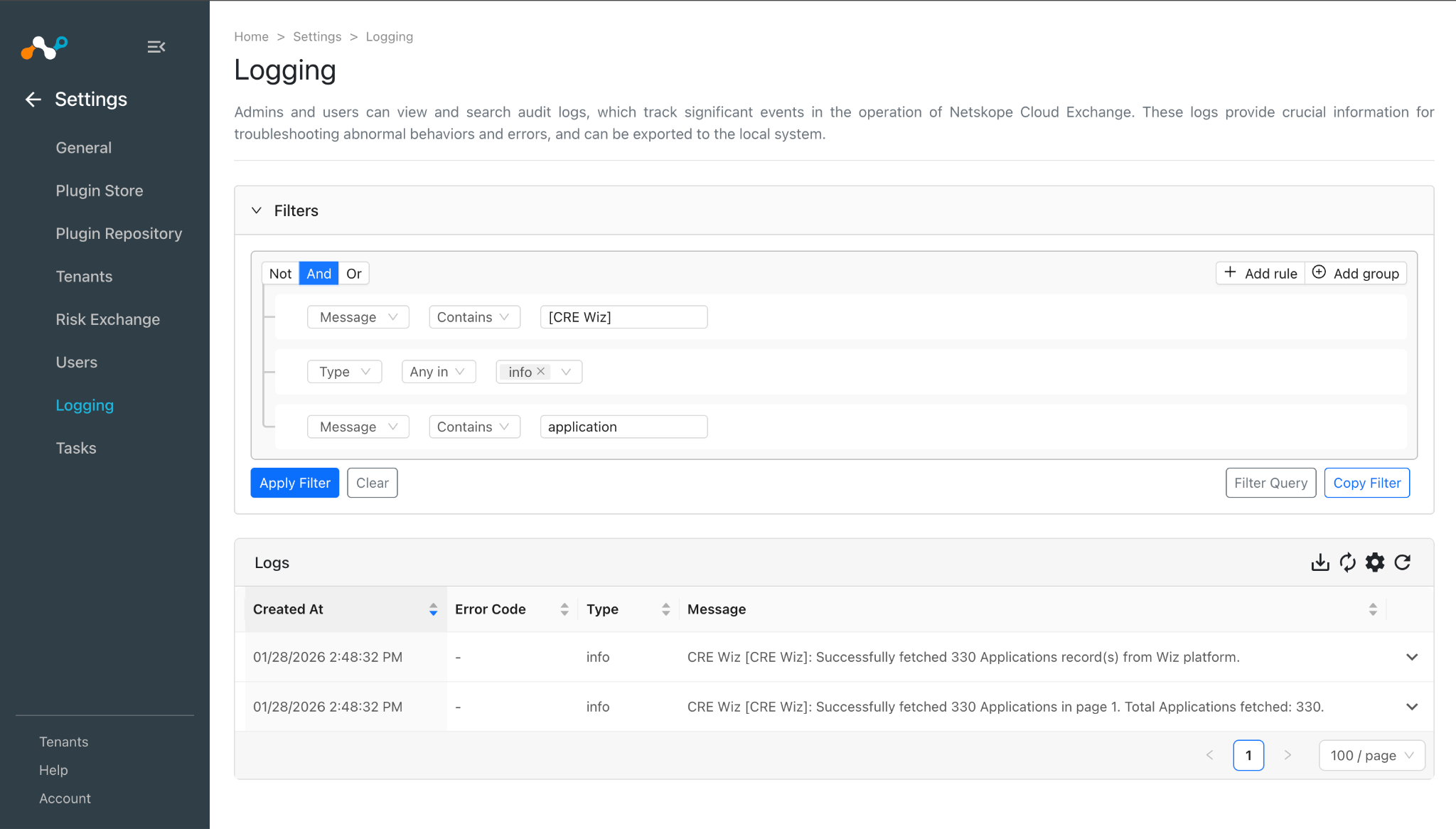Open Contains operator dropdown of application rule
The image size is (1456, 829).
[x=475, y=427]
